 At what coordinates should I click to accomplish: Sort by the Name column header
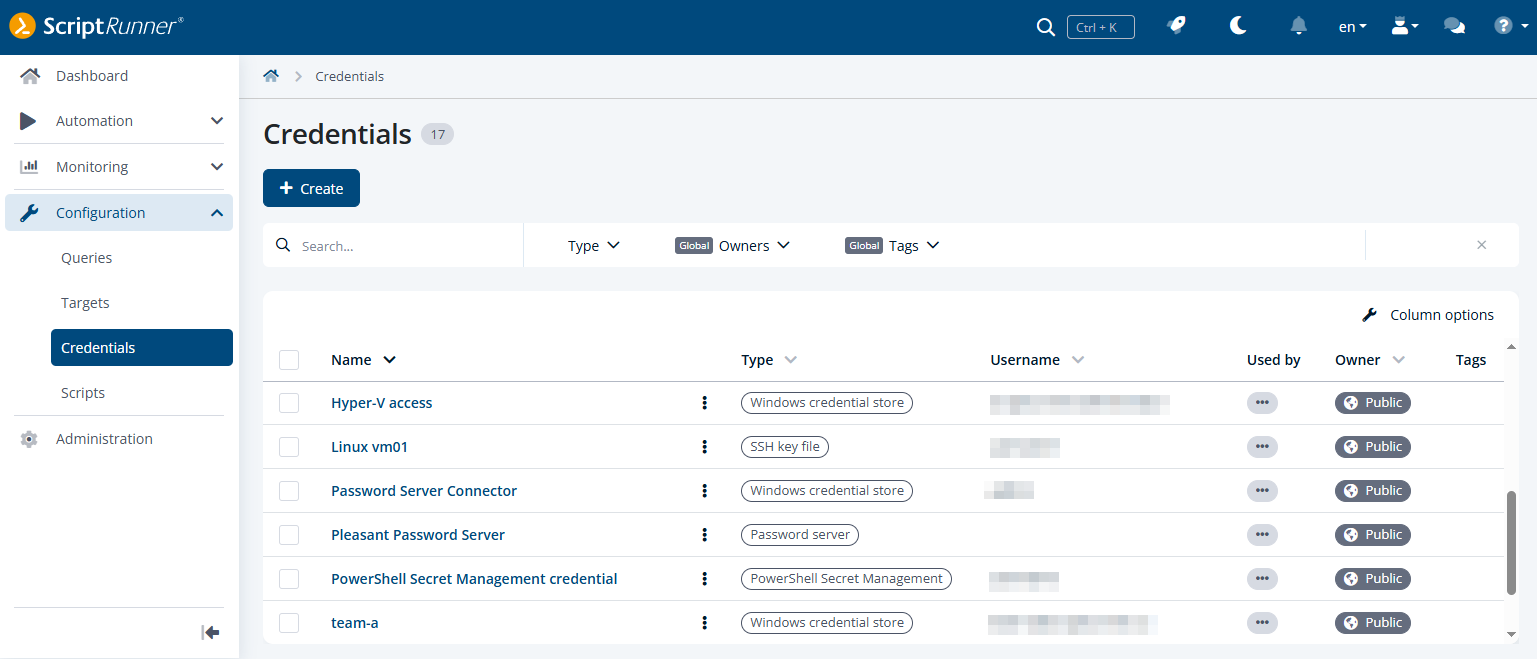tap(363, 360)
